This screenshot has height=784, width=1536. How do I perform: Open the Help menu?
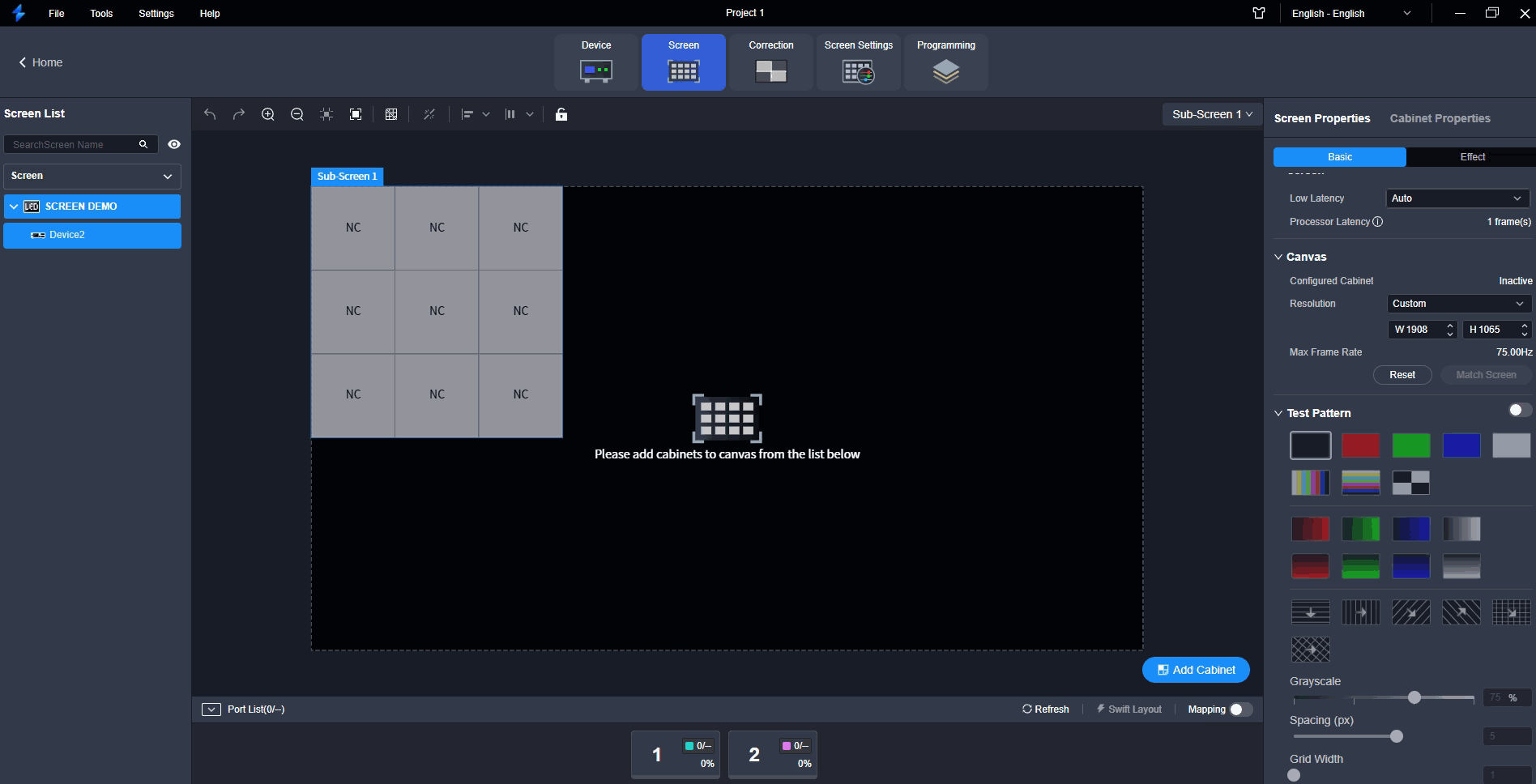coord(210,13)
